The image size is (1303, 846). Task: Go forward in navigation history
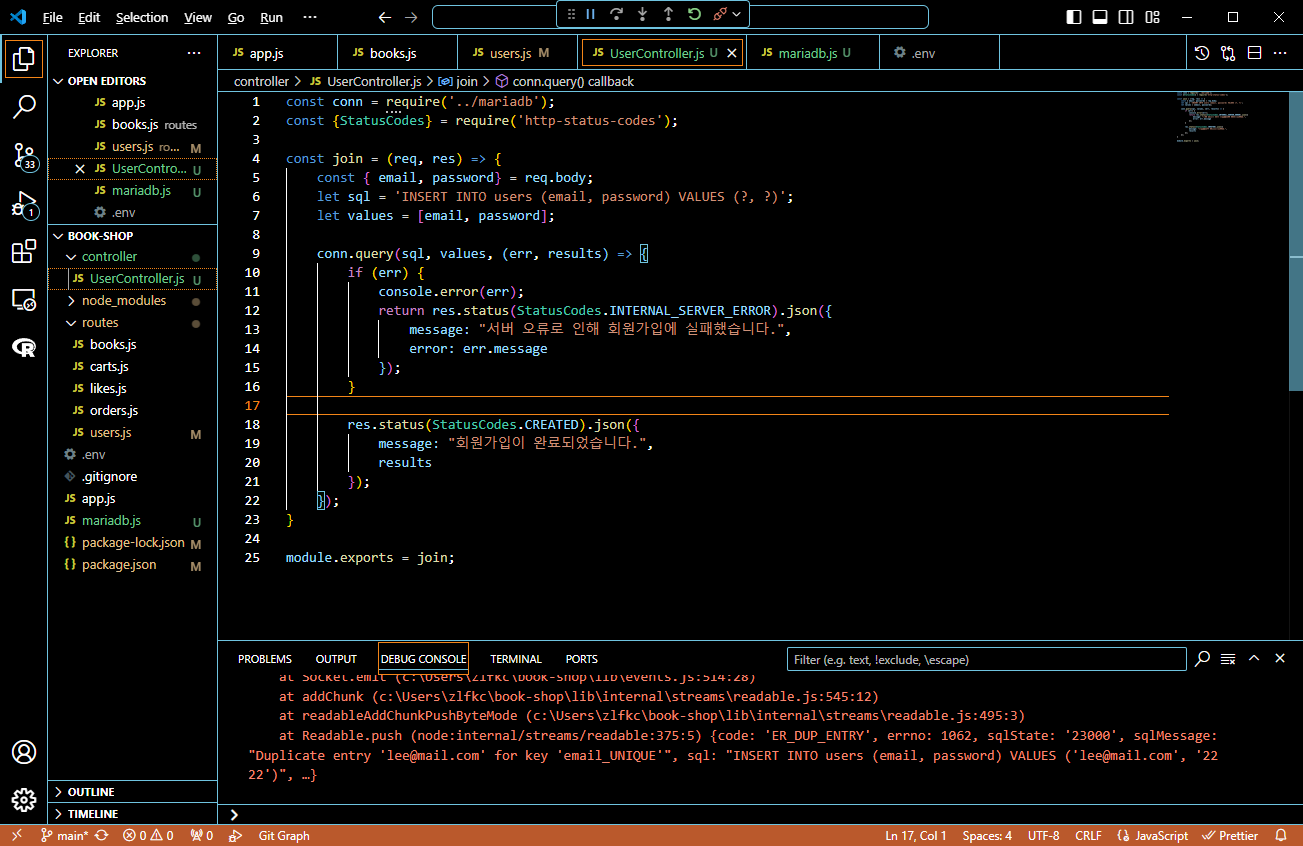[x=411, y=17]
